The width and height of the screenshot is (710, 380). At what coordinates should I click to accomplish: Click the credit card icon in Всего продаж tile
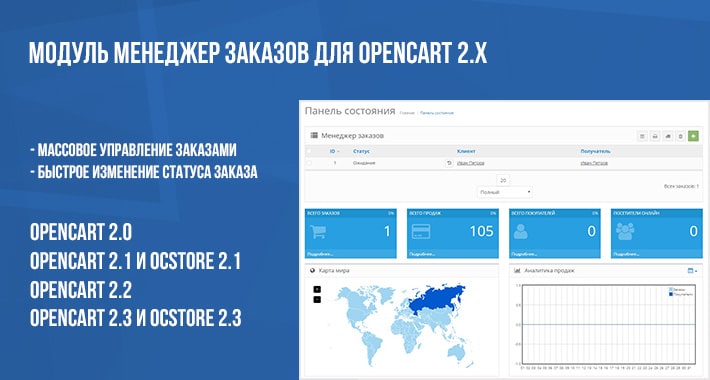pos(421,232)
